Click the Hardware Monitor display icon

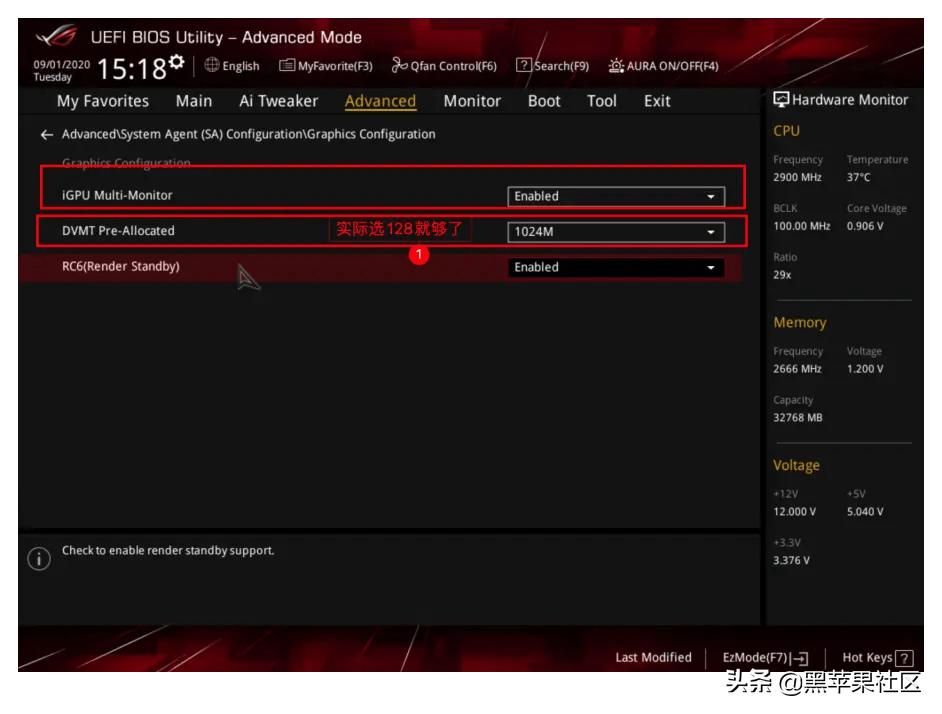pos(781,100)
